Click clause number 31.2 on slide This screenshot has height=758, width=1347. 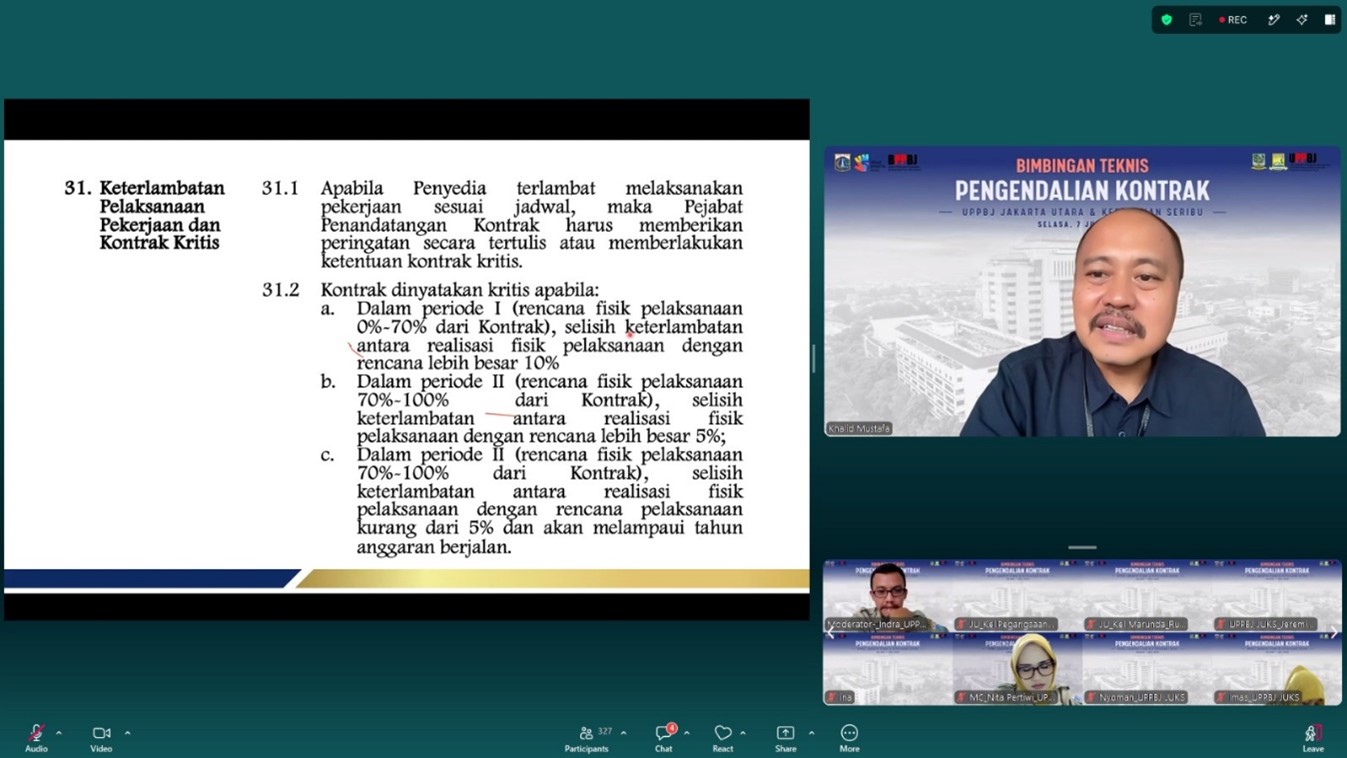280,290
